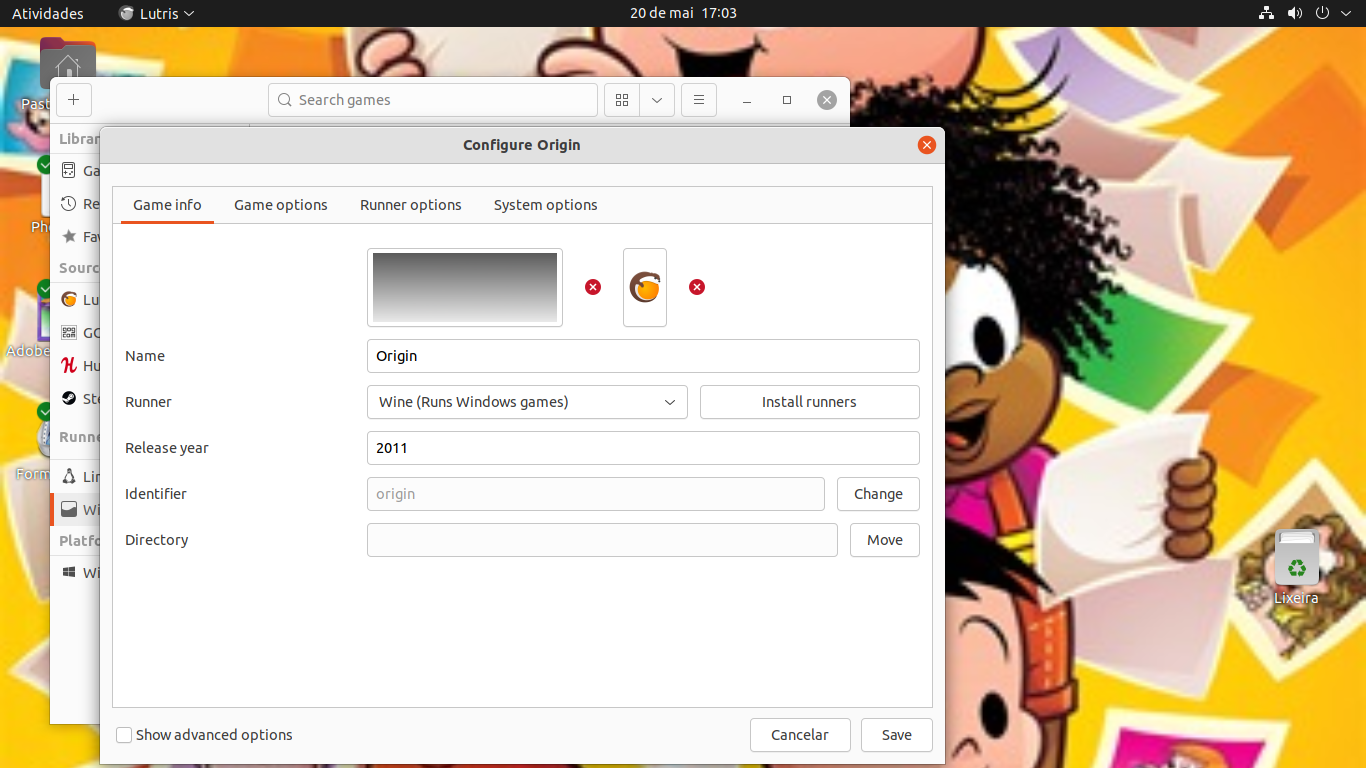The width and height of the screenshot is (1366, 768).
Task: Click the Change identifier button
Action: pos(879,494)
